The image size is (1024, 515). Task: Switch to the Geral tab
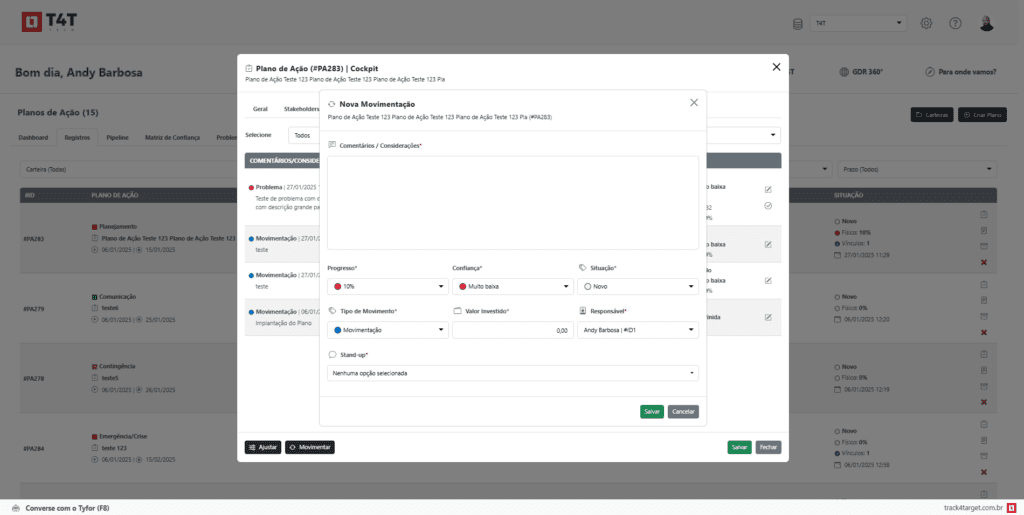260,108
